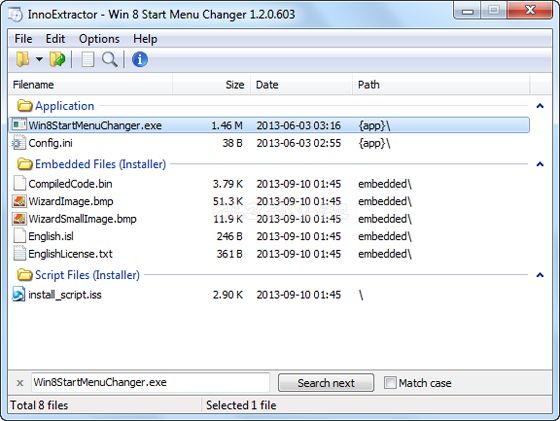Select the WizardImage.bmp image icon
This screenshot has width=560, height=421.
[x=19, y=201]
